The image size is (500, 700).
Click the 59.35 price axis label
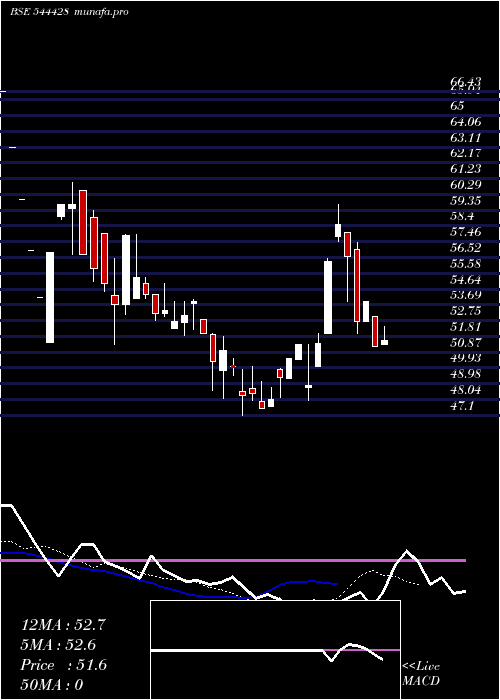(466, 201)
